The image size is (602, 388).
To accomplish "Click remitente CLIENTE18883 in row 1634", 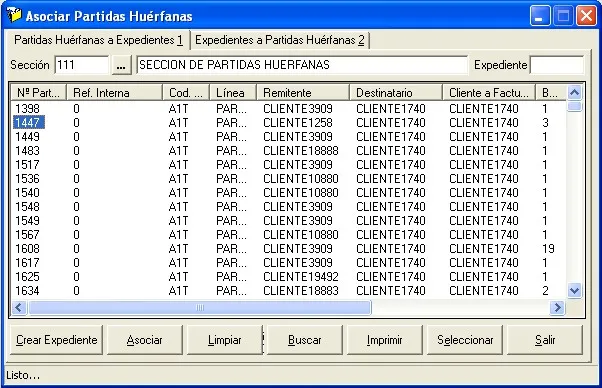I will [301, 291].
